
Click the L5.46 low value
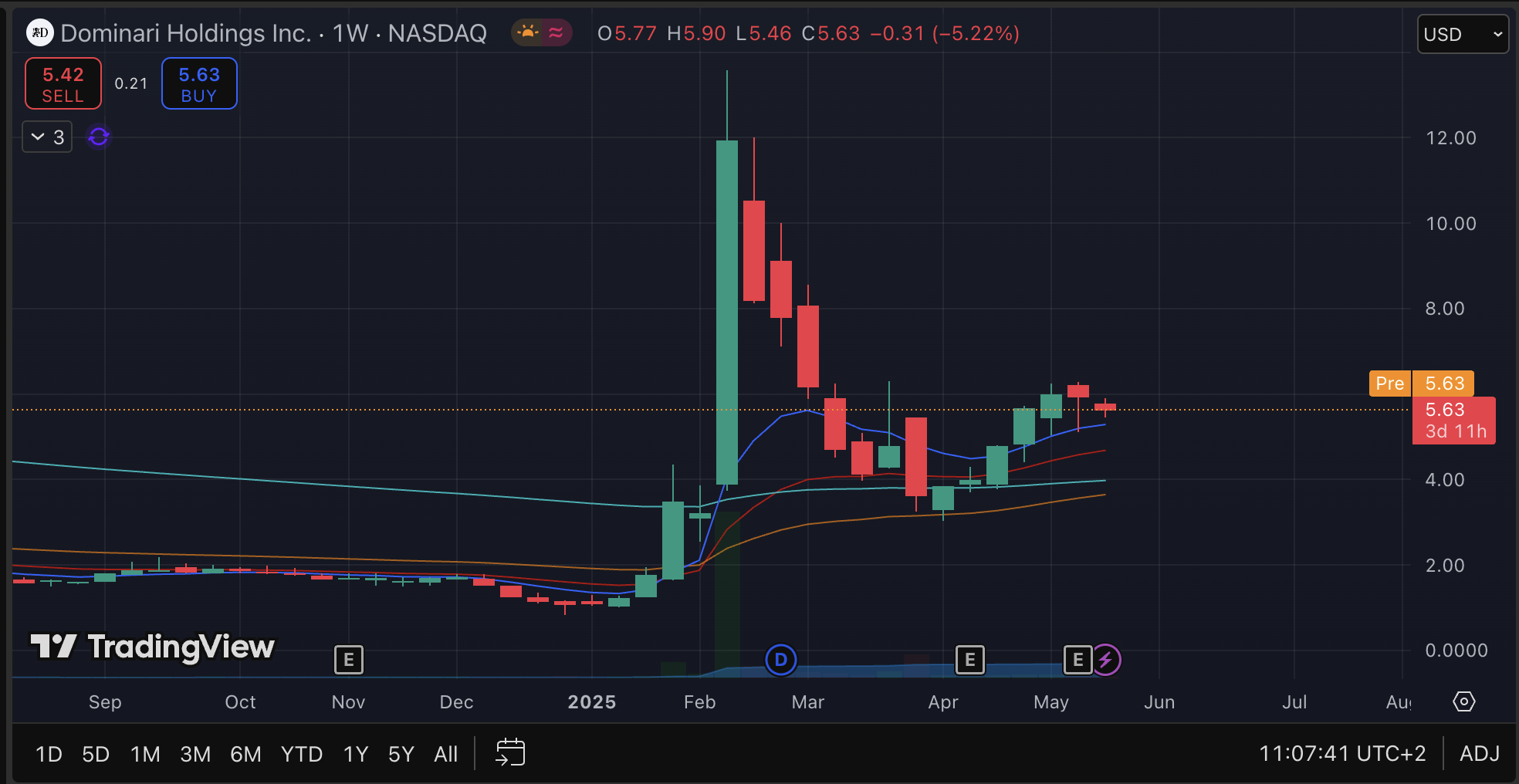763,33
